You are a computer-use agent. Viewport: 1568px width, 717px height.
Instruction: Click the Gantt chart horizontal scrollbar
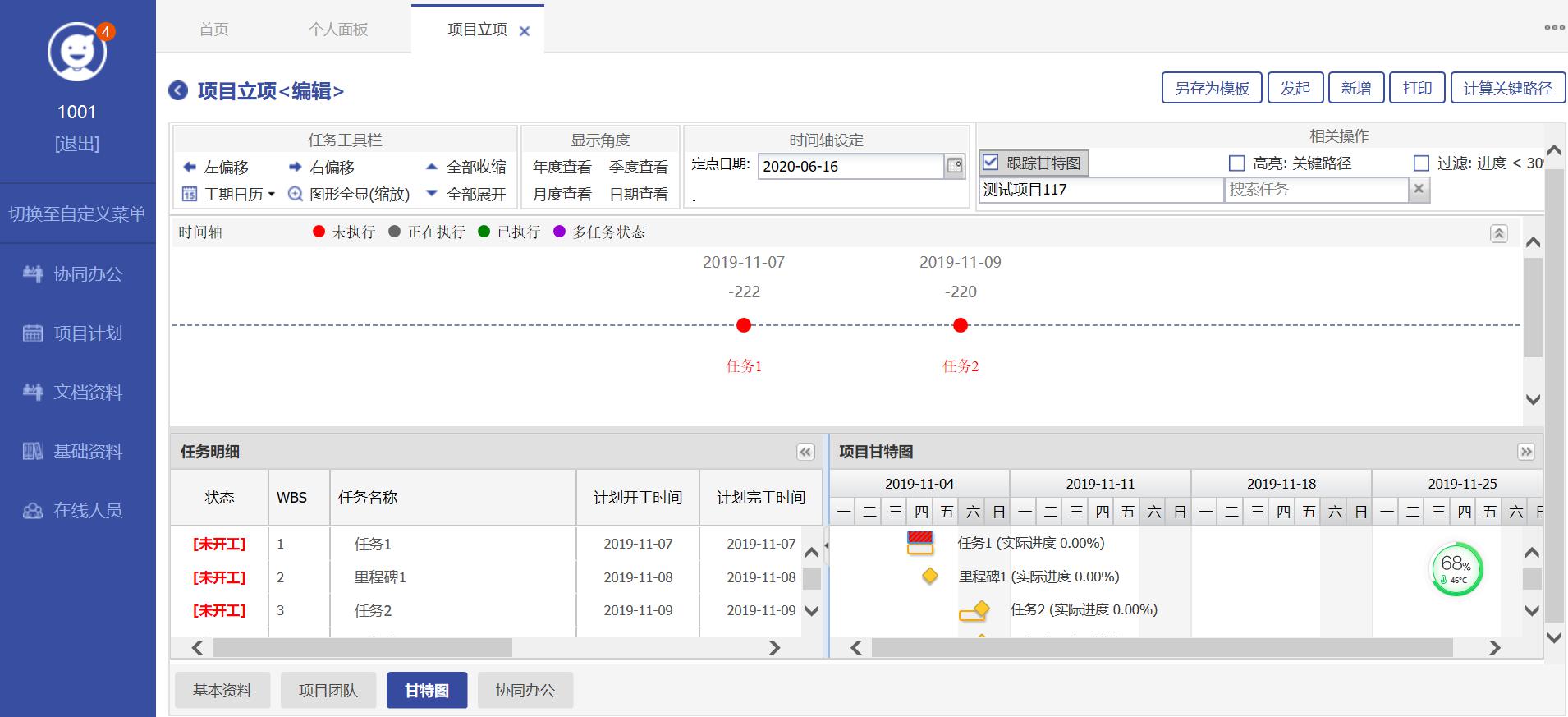tap(1162, 648)
